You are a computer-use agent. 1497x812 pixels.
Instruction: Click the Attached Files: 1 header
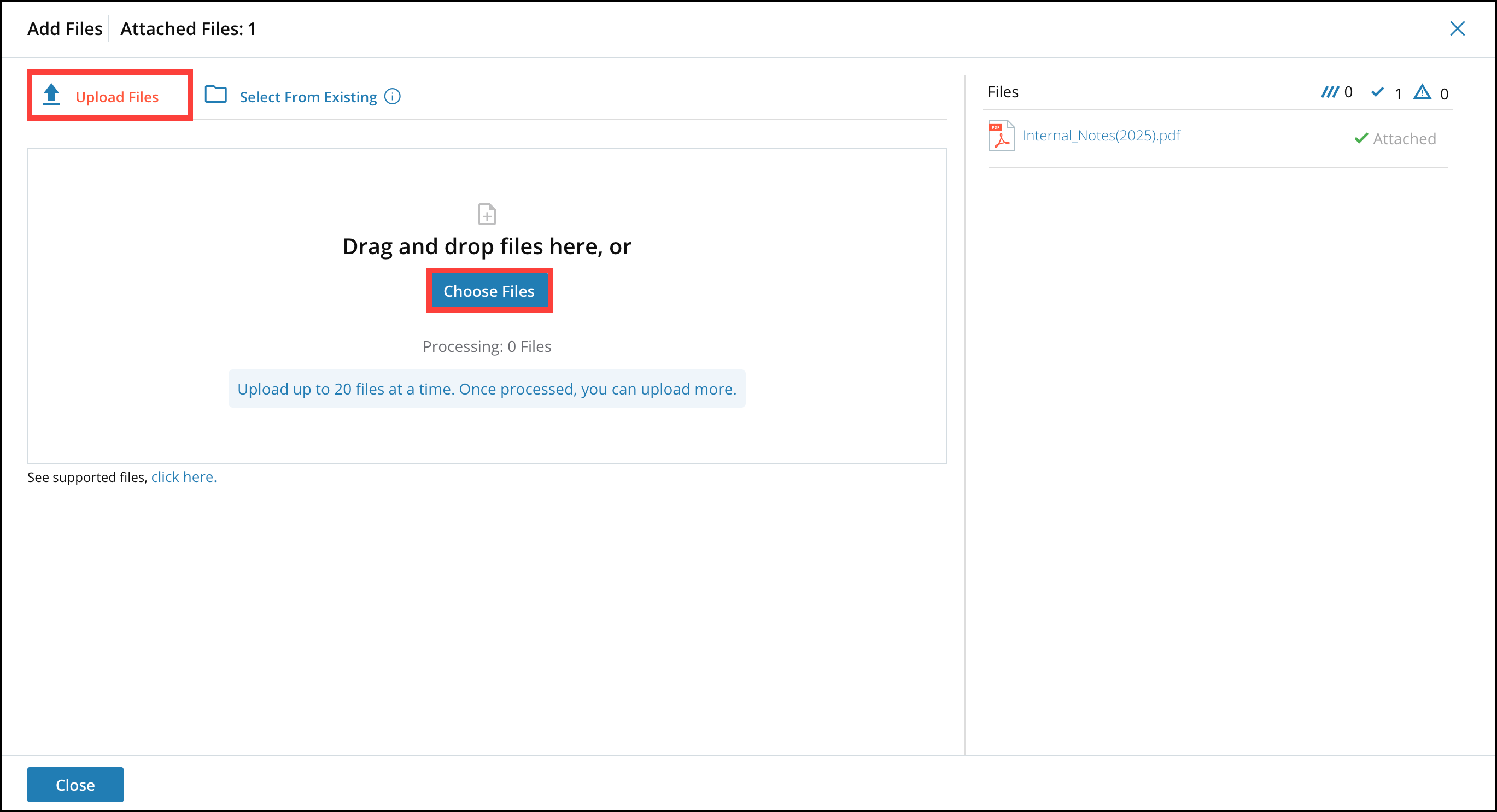tap(188, 28)
